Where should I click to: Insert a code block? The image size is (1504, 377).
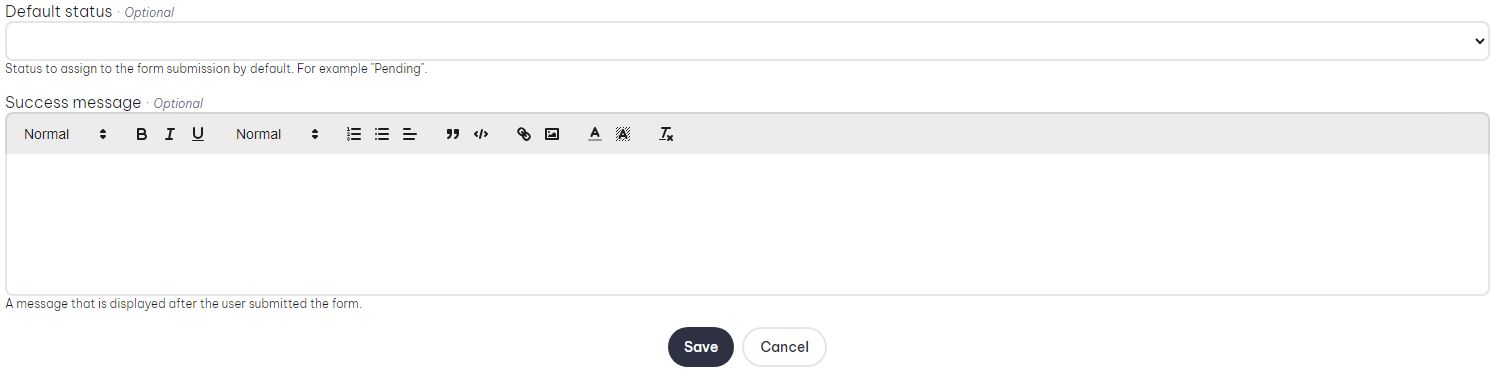(x=481, y=134)
